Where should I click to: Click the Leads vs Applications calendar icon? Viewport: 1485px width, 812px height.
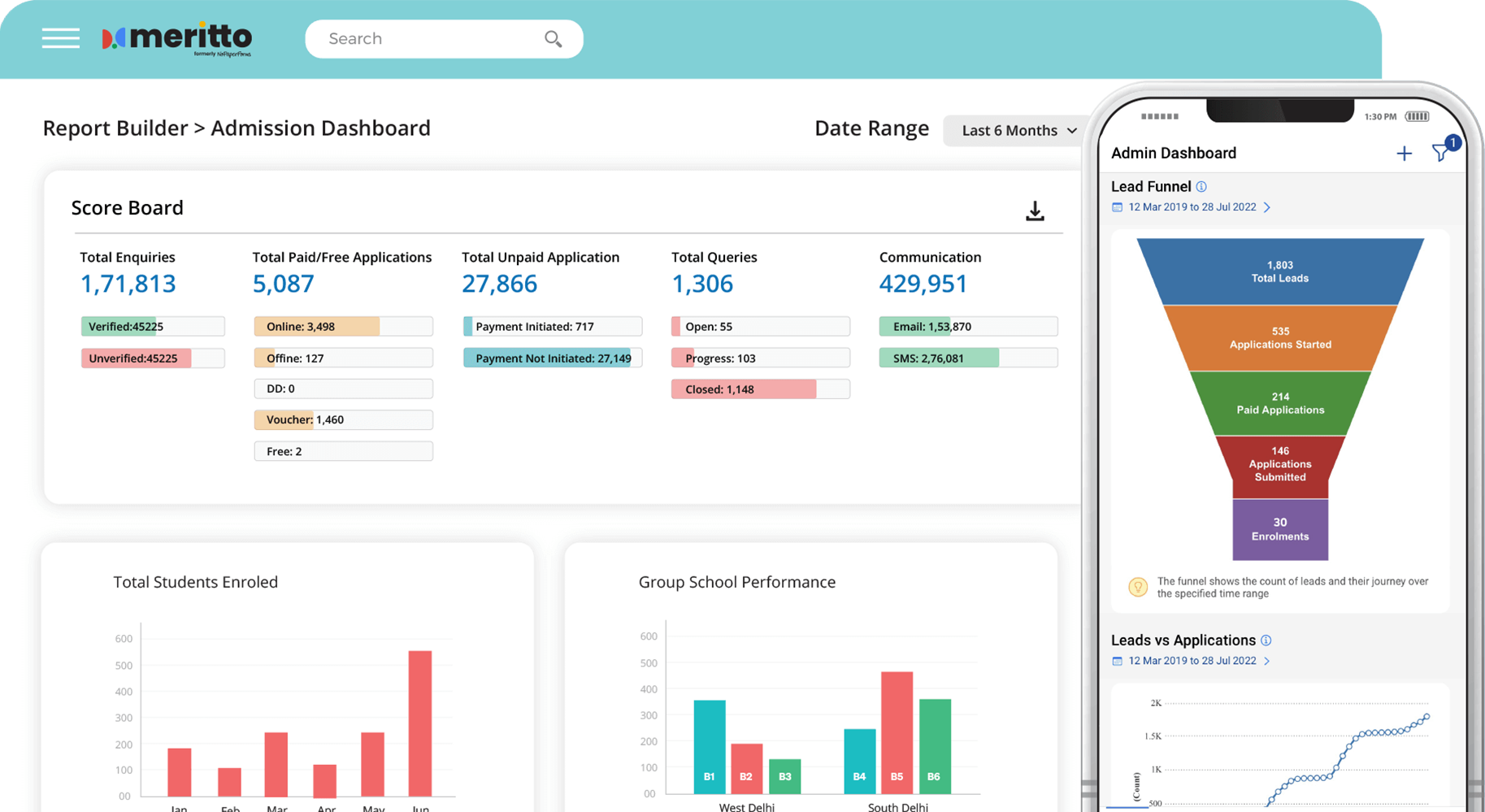(1117, 661)
